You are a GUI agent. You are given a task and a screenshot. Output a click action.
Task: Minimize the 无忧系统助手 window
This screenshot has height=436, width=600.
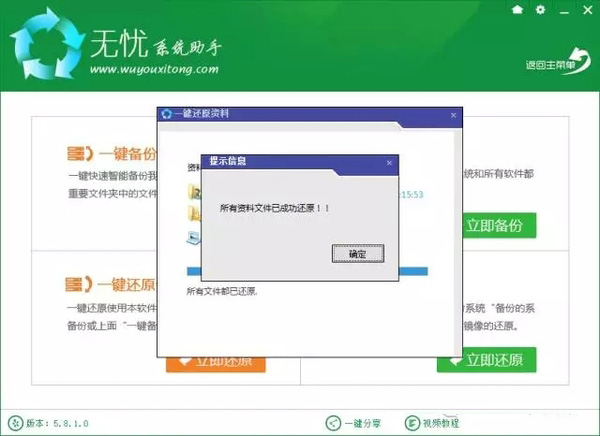[x=564, y=11]
